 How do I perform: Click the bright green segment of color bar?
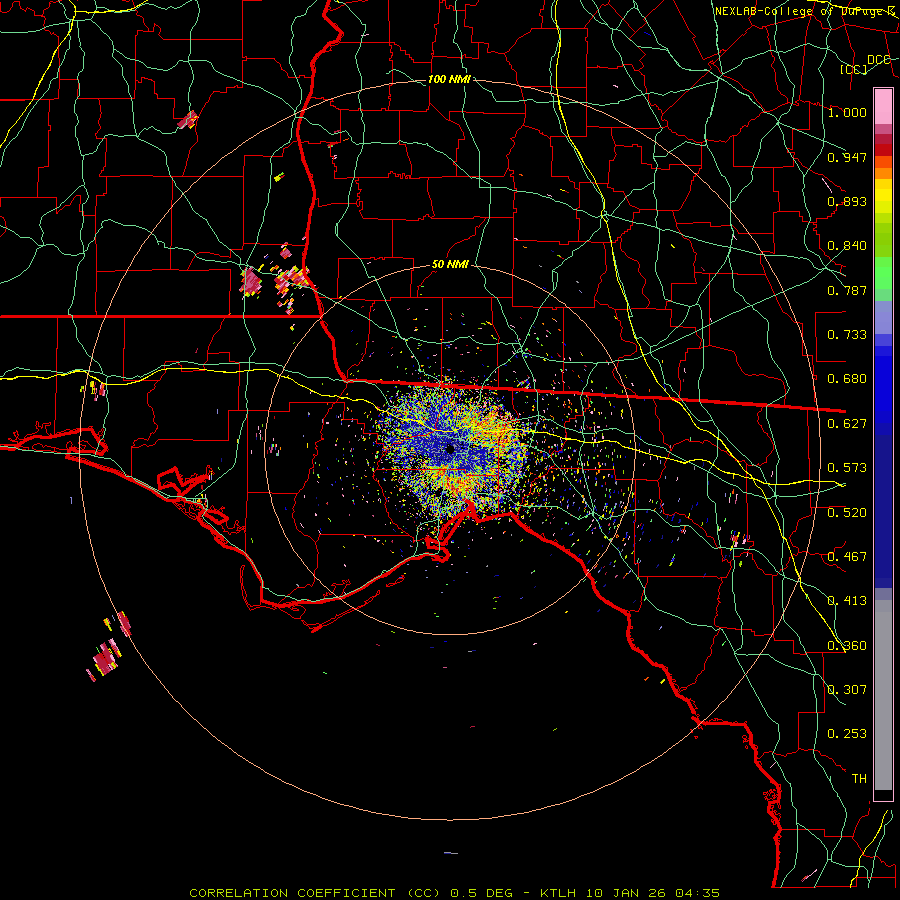click(883, 273)
